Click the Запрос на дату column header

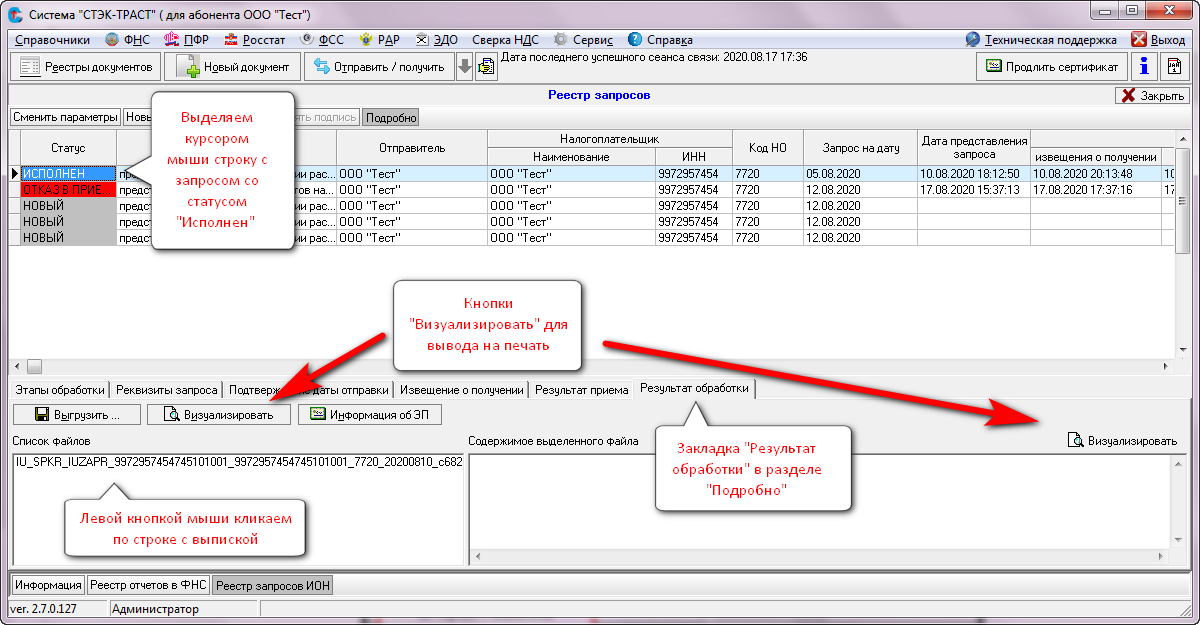860,148
